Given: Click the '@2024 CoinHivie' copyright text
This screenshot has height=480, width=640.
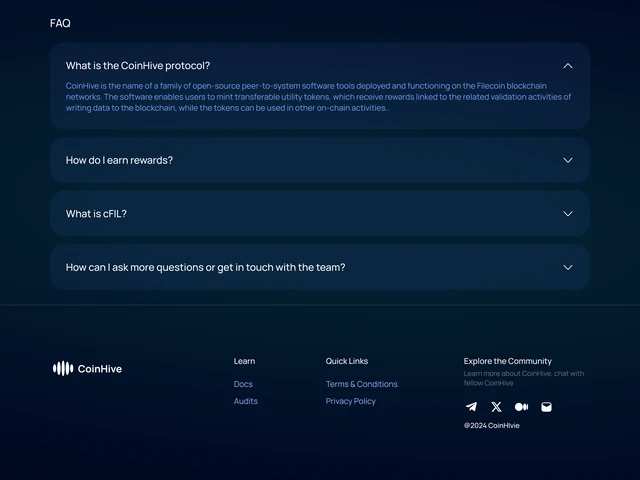Looking at the screenshot, I should coord(491,425).
